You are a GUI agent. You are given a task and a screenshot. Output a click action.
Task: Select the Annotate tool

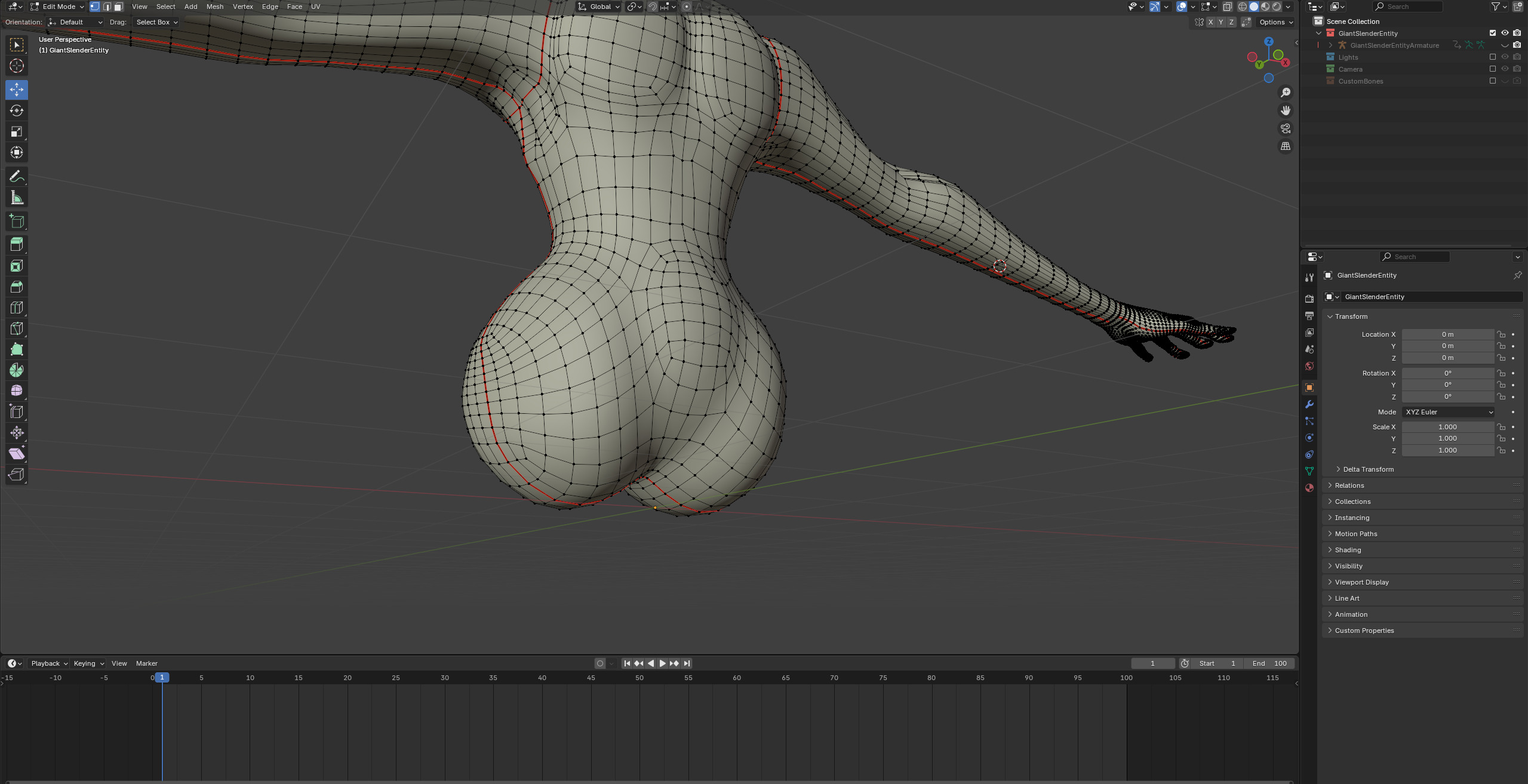pyautogui.click(x=17, y=177)
